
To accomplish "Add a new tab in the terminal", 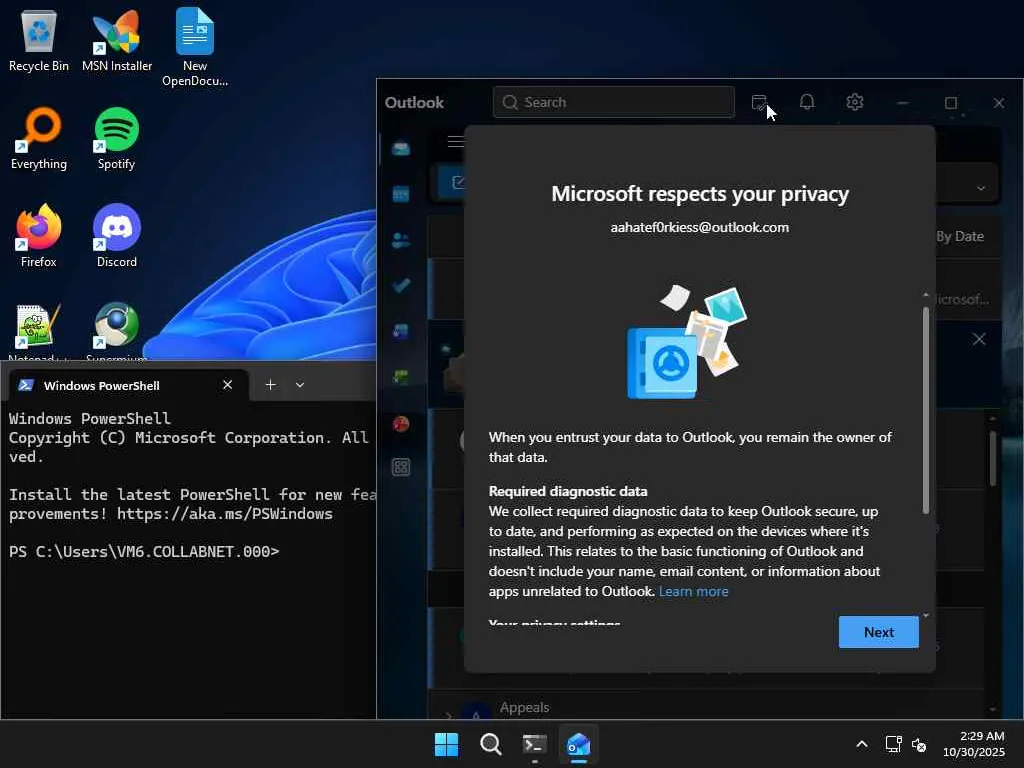I will coord(270,385).
